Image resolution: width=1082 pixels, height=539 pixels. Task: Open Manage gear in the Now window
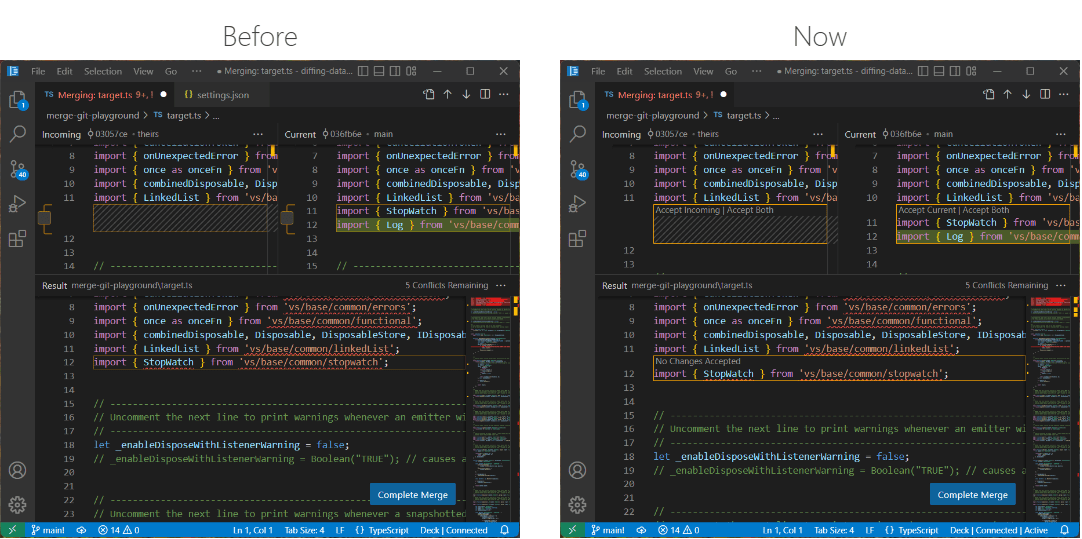click(577, 504)
